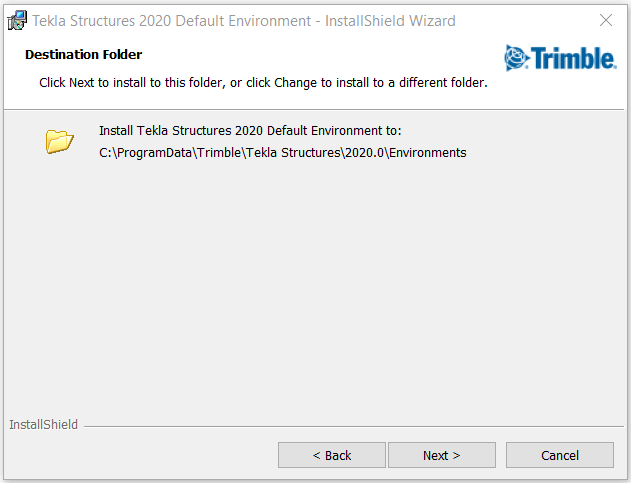The height and width of the screenshot is (483, 631).
Task: Click the Trimble globe logo icon
Action: (516, 58)
